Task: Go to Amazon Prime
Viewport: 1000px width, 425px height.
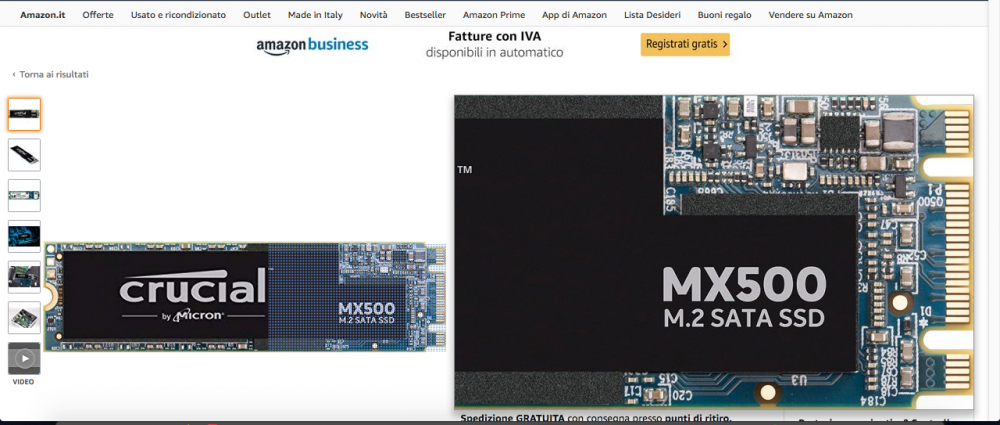Action: (494, 15)
